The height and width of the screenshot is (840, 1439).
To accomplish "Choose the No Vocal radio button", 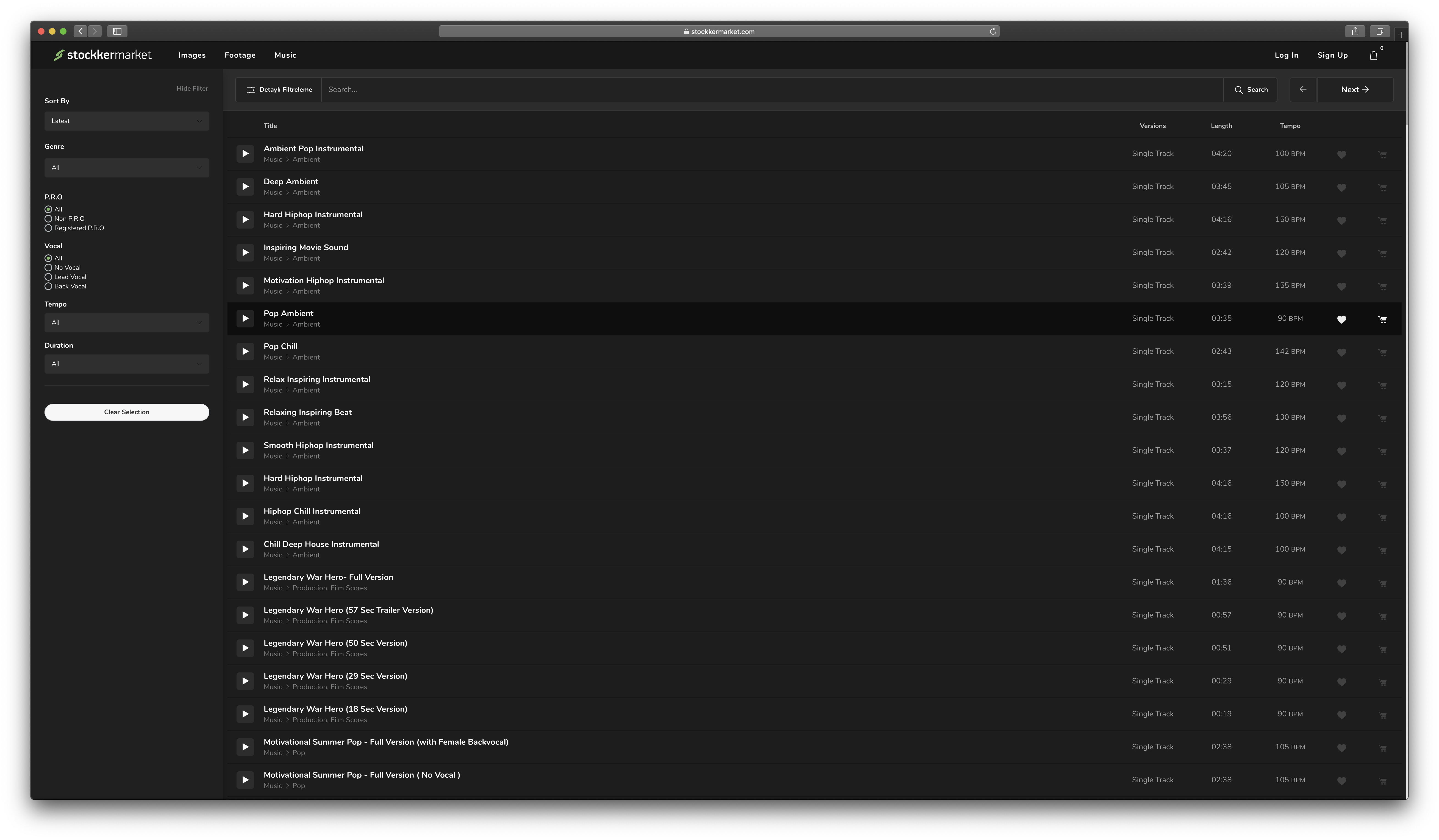I will coord(49,268).
